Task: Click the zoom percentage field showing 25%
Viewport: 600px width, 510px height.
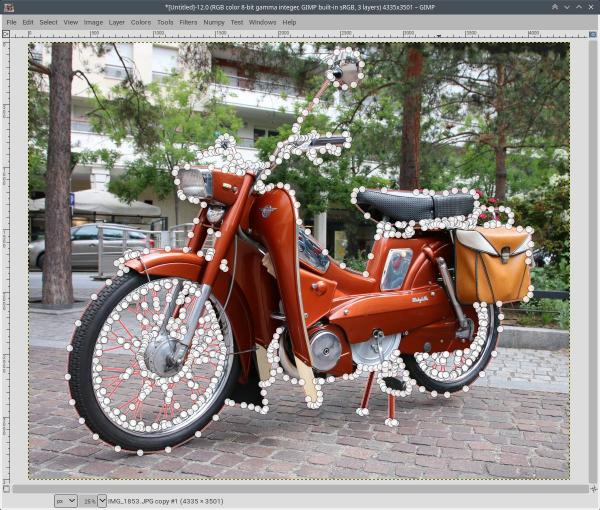Action: (88, 501)
